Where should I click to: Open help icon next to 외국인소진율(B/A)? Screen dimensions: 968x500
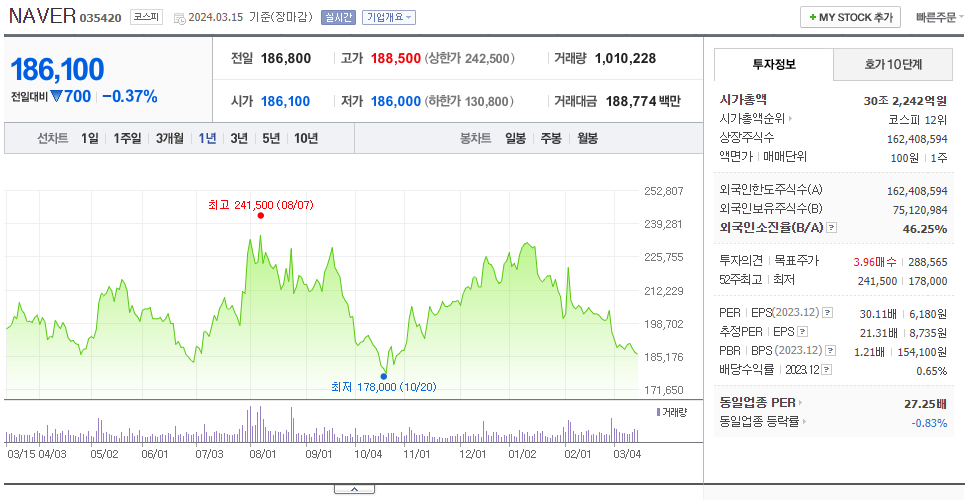(x=832, y=228)
